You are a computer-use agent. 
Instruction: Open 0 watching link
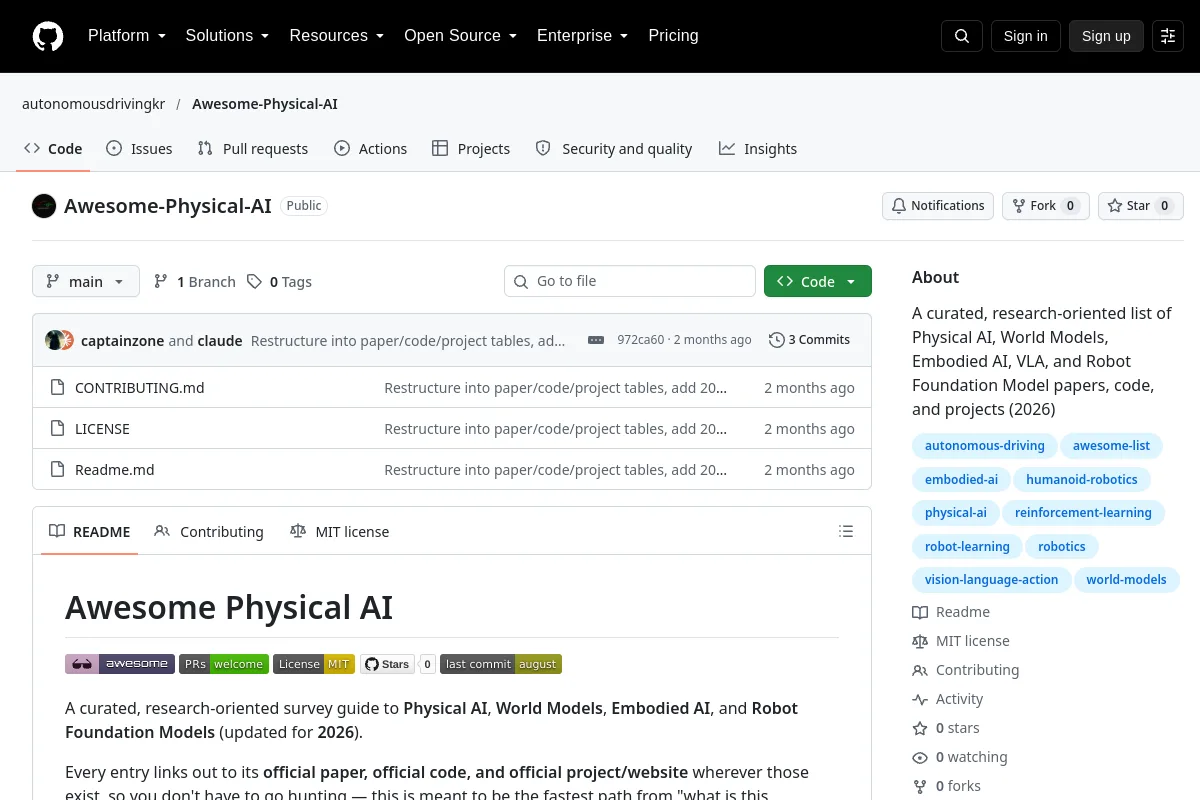point(960,757)
